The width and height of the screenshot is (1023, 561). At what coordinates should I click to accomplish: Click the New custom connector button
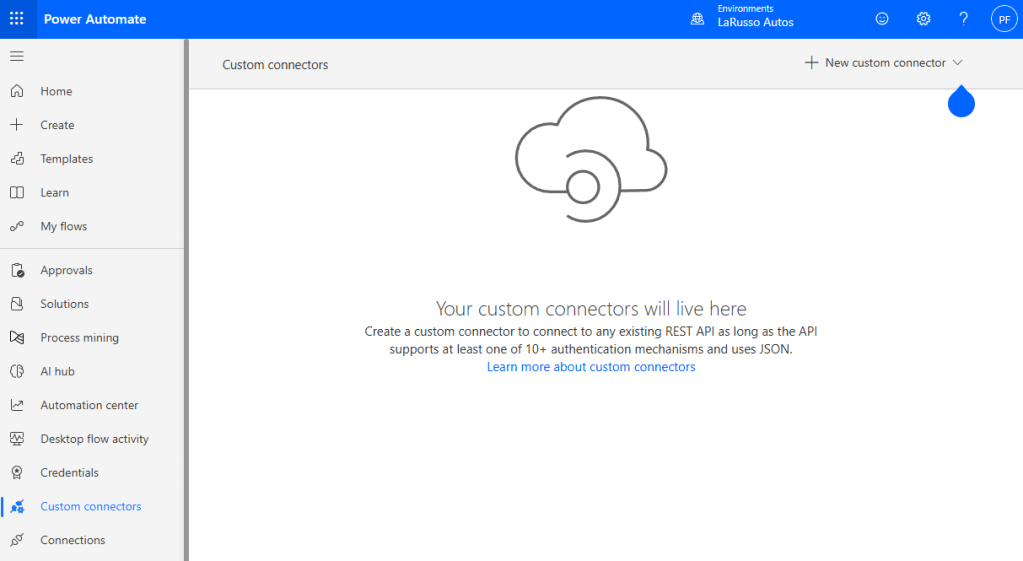(x=875, y=63)
